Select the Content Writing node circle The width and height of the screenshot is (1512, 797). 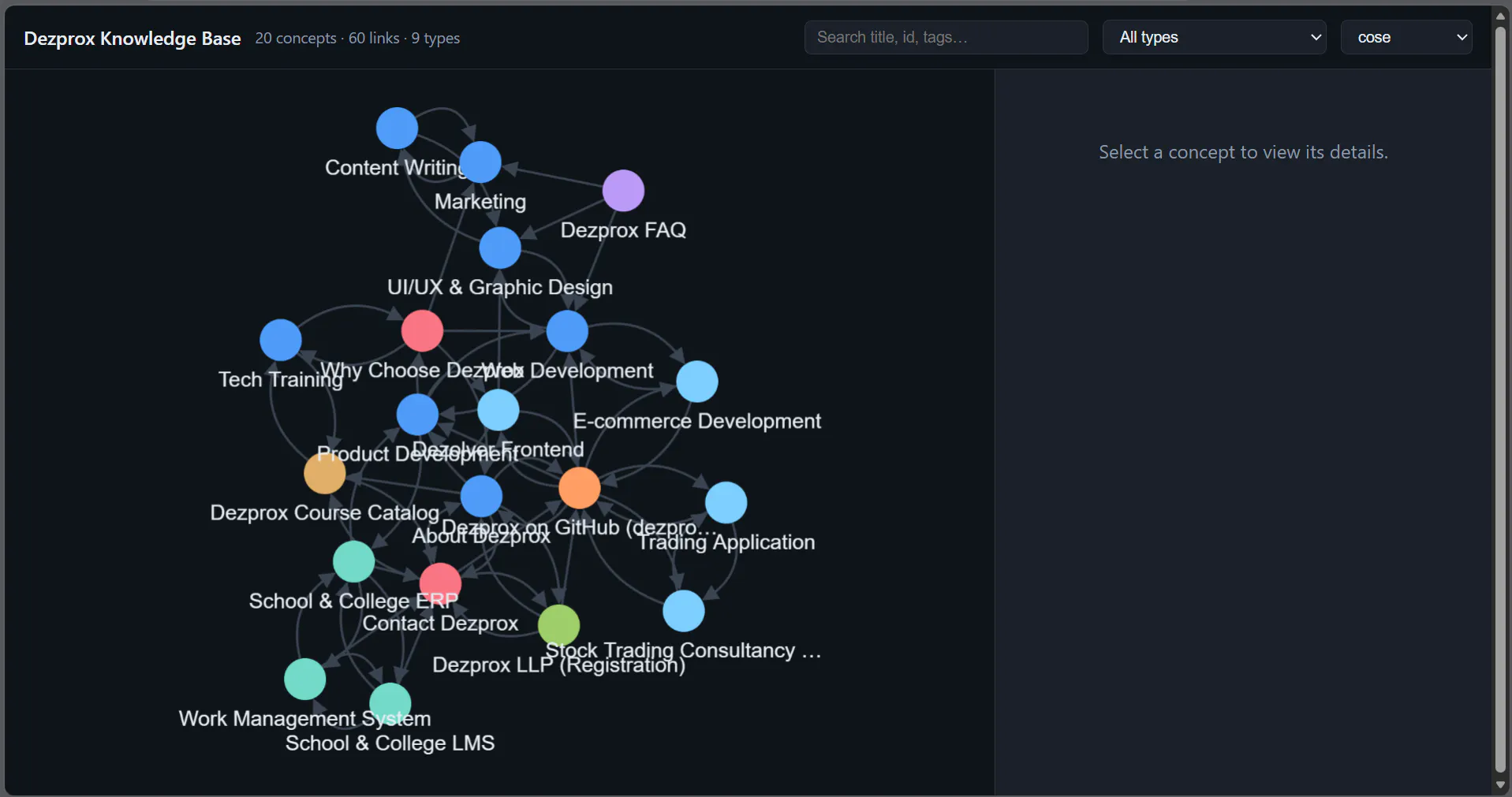(x=397, y=128)
